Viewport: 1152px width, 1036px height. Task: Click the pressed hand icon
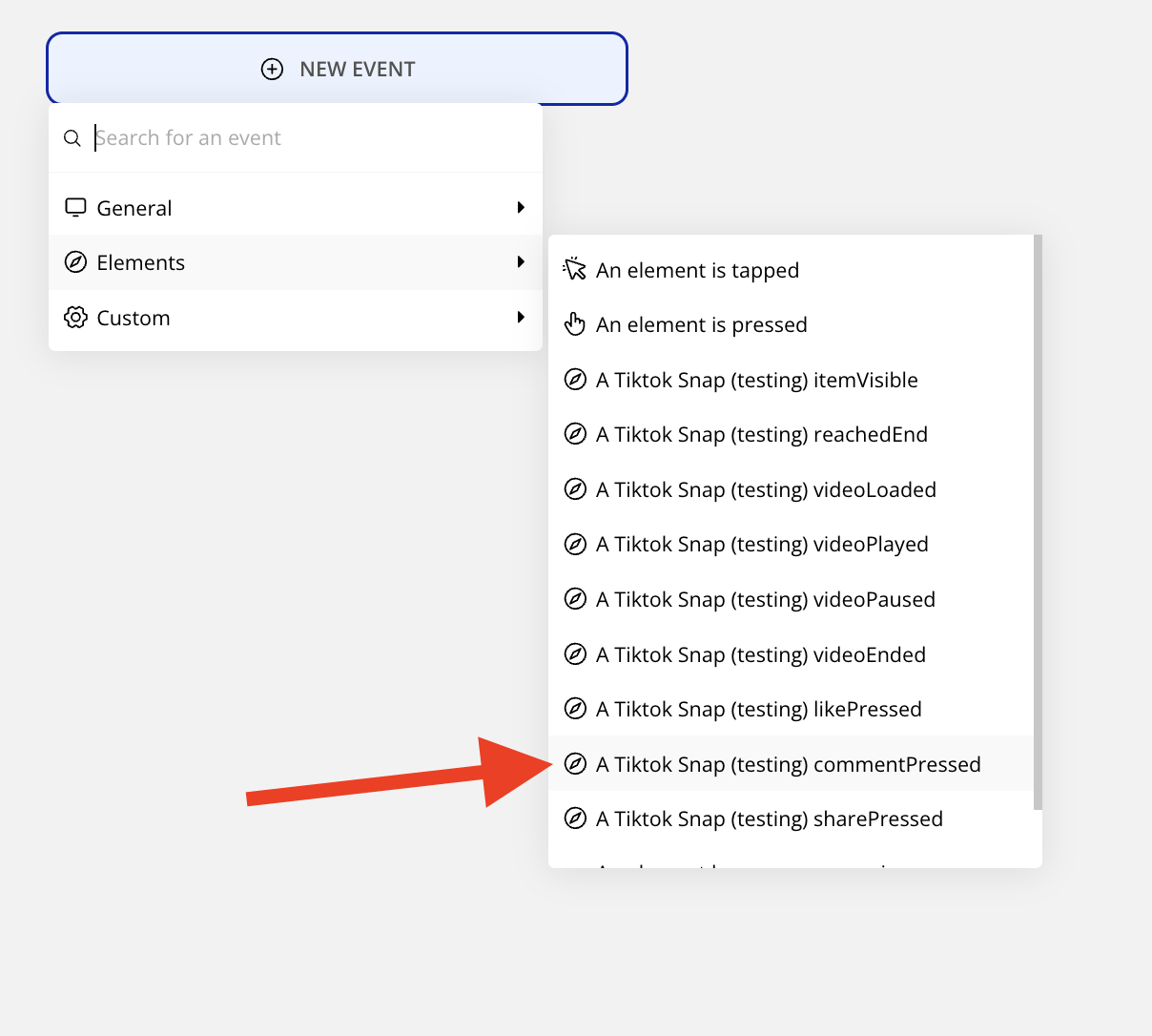[x=574, y=324]
